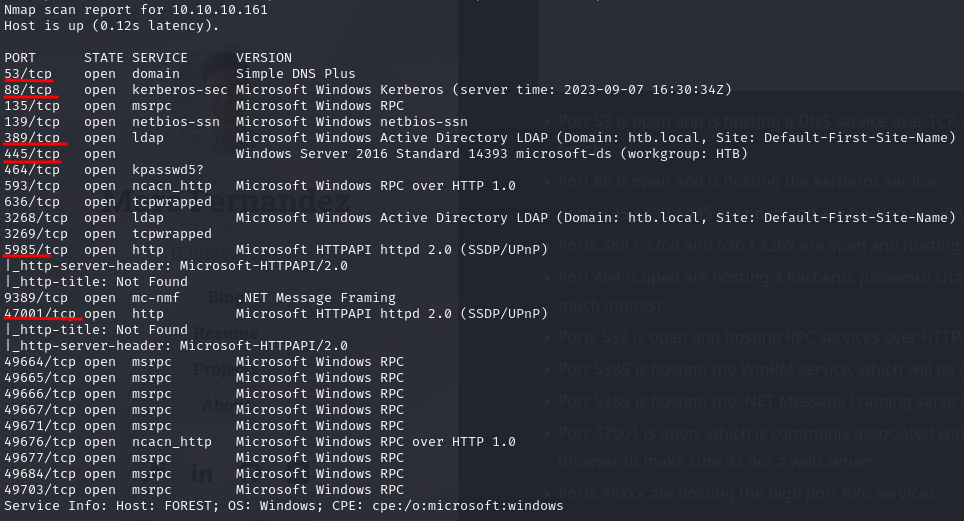Click the PORT column header

[20, 58]
